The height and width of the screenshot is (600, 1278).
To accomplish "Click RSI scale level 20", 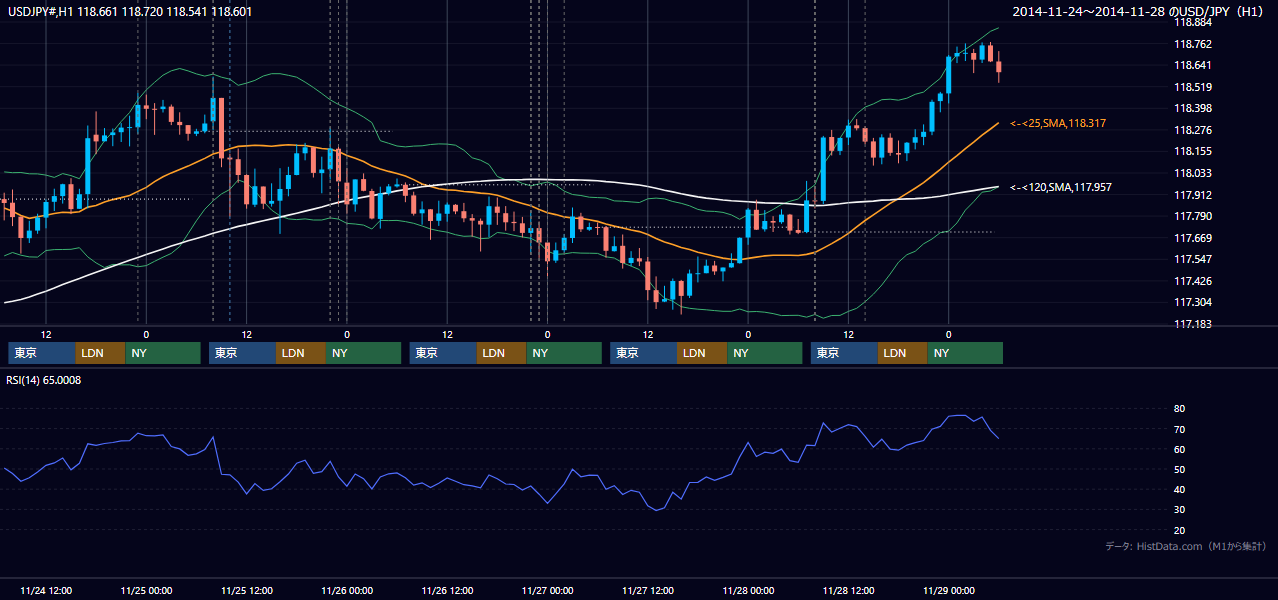I will (1179, 530).
